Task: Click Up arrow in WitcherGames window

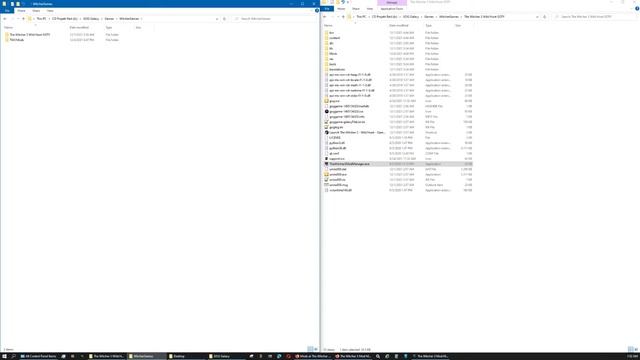Action: click(x=23, y=19)
